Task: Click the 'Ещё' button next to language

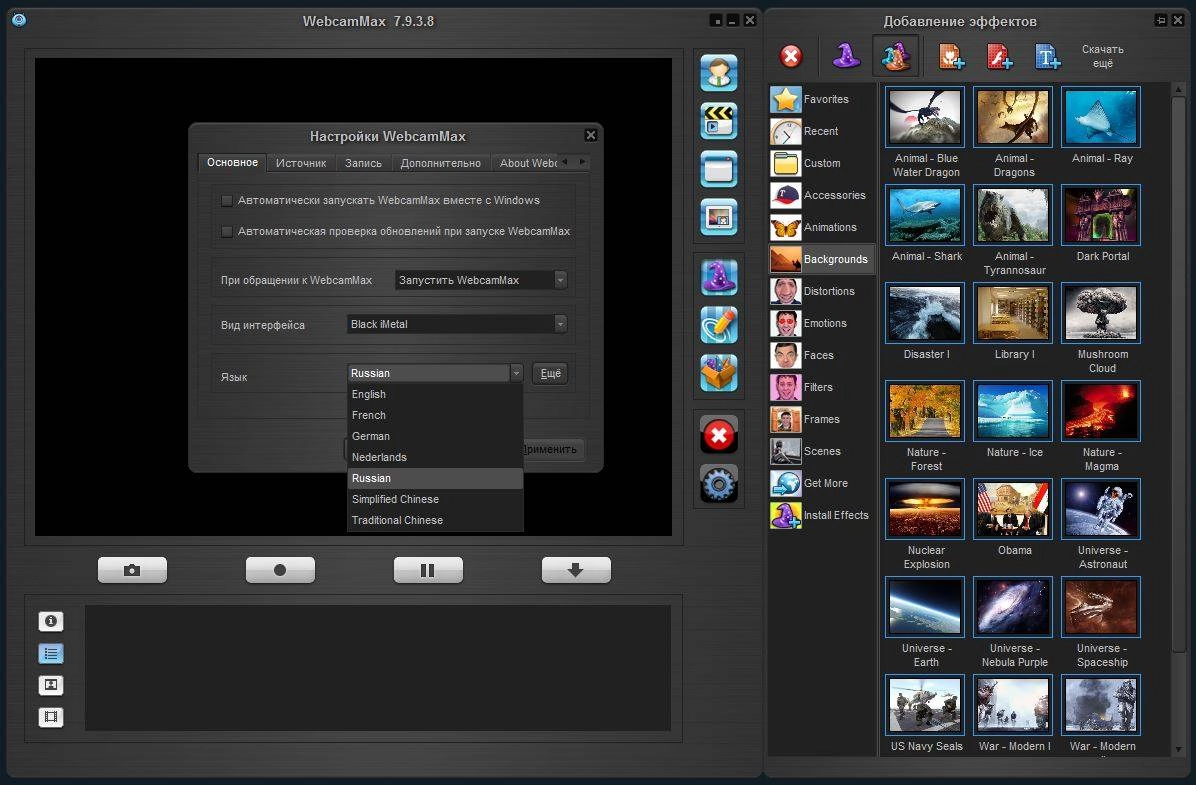Action: (x=550, y=373)
